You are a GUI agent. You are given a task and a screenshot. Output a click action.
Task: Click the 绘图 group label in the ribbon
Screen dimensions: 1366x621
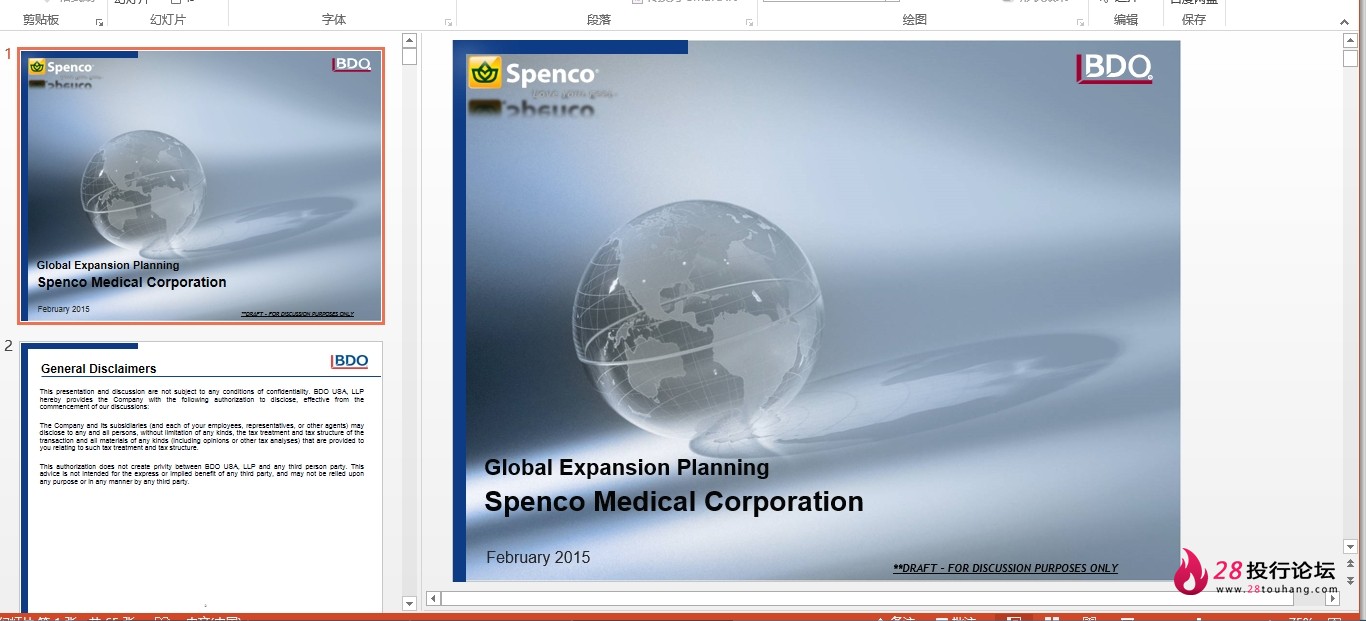pyautogui.click(x=915, y=20)
